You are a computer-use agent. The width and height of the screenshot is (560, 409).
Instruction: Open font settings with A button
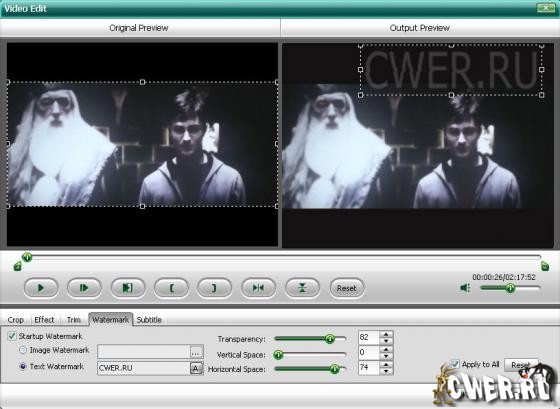point(196,368)
